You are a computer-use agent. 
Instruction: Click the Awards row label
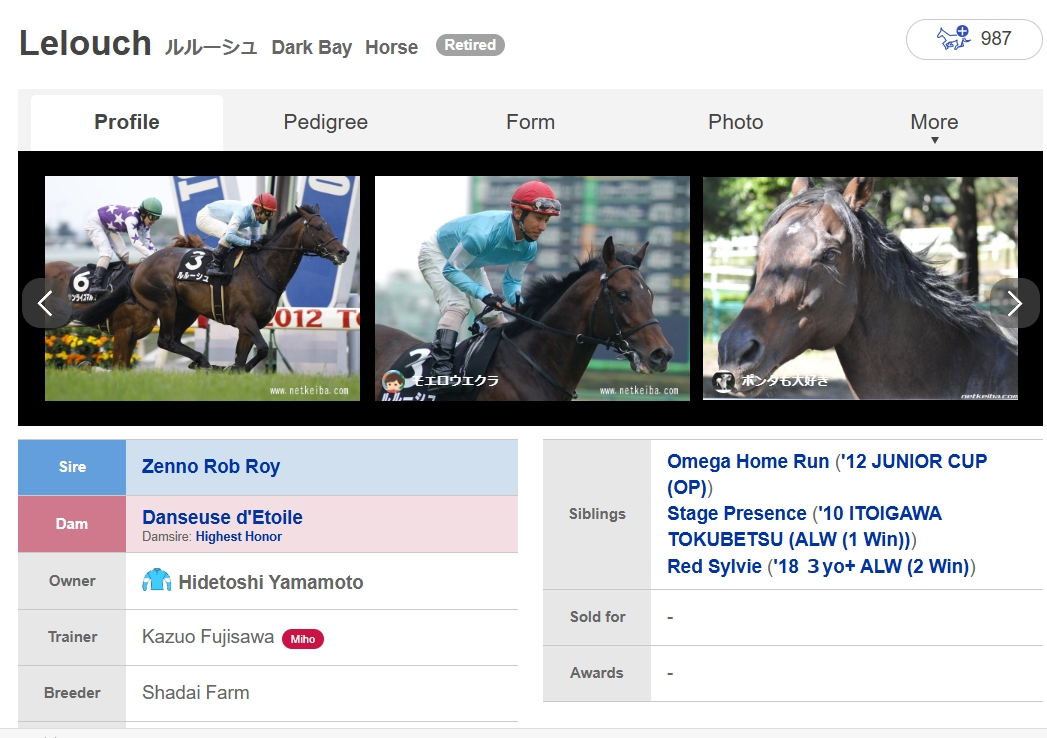click(x=596, y=673)
